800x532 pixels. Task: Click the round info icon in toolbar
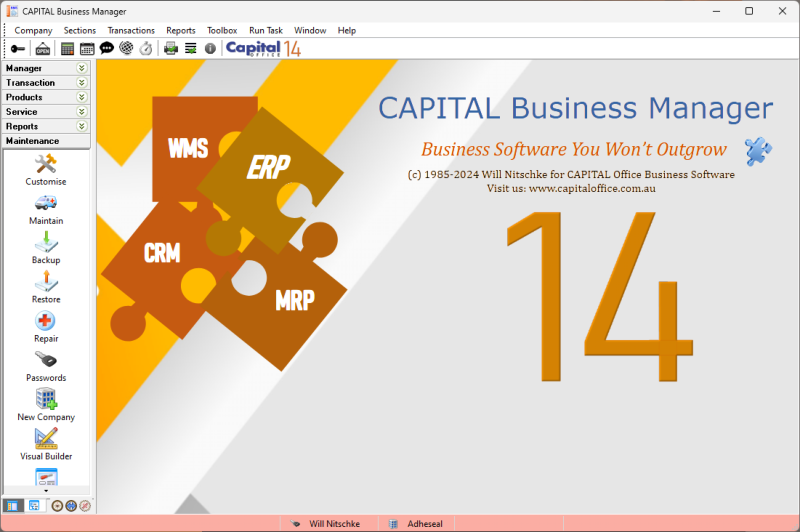[x=210, y=49]
